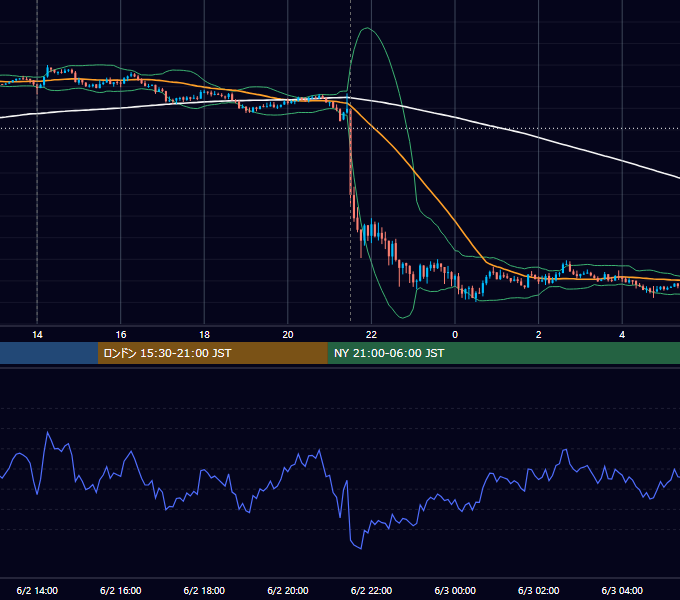Click hour label 20 on price chart axis

point(288,335)
